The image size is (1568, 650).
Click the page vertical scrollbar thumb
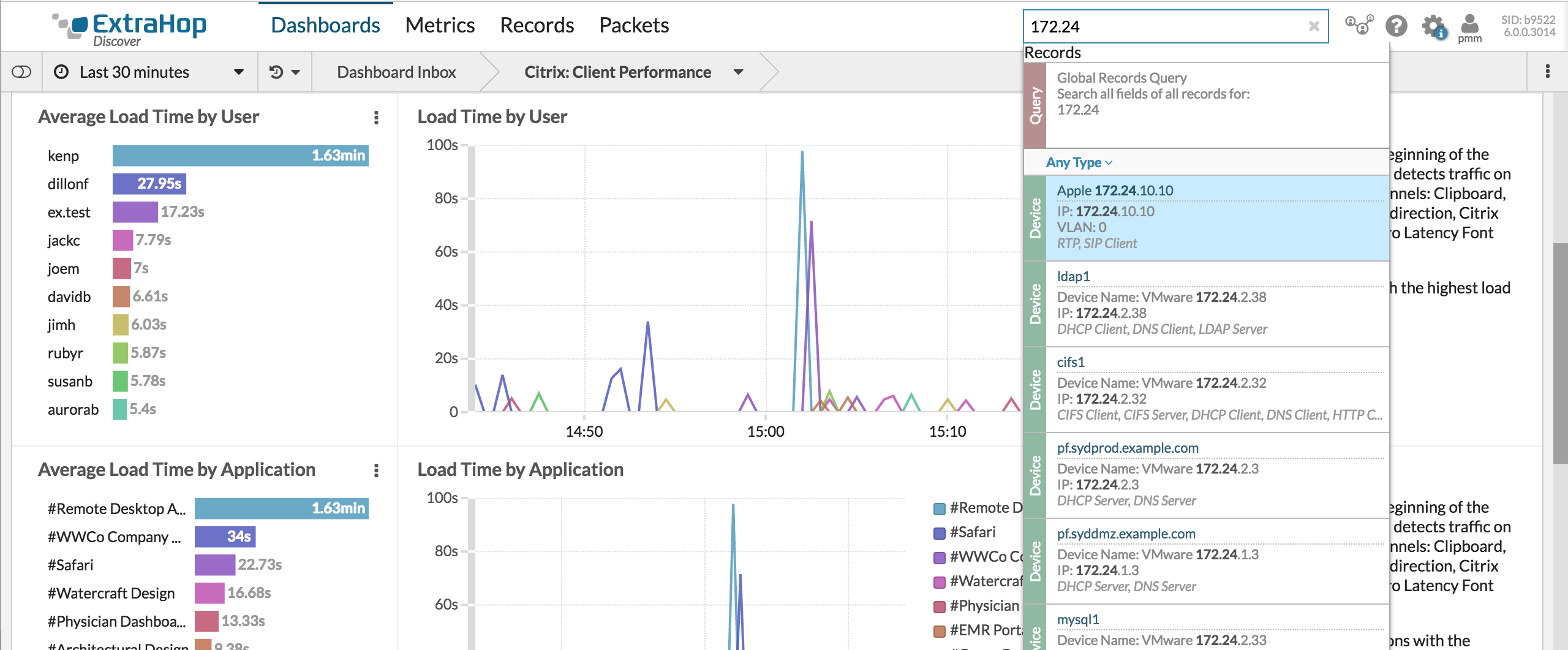click(1560, 353)
